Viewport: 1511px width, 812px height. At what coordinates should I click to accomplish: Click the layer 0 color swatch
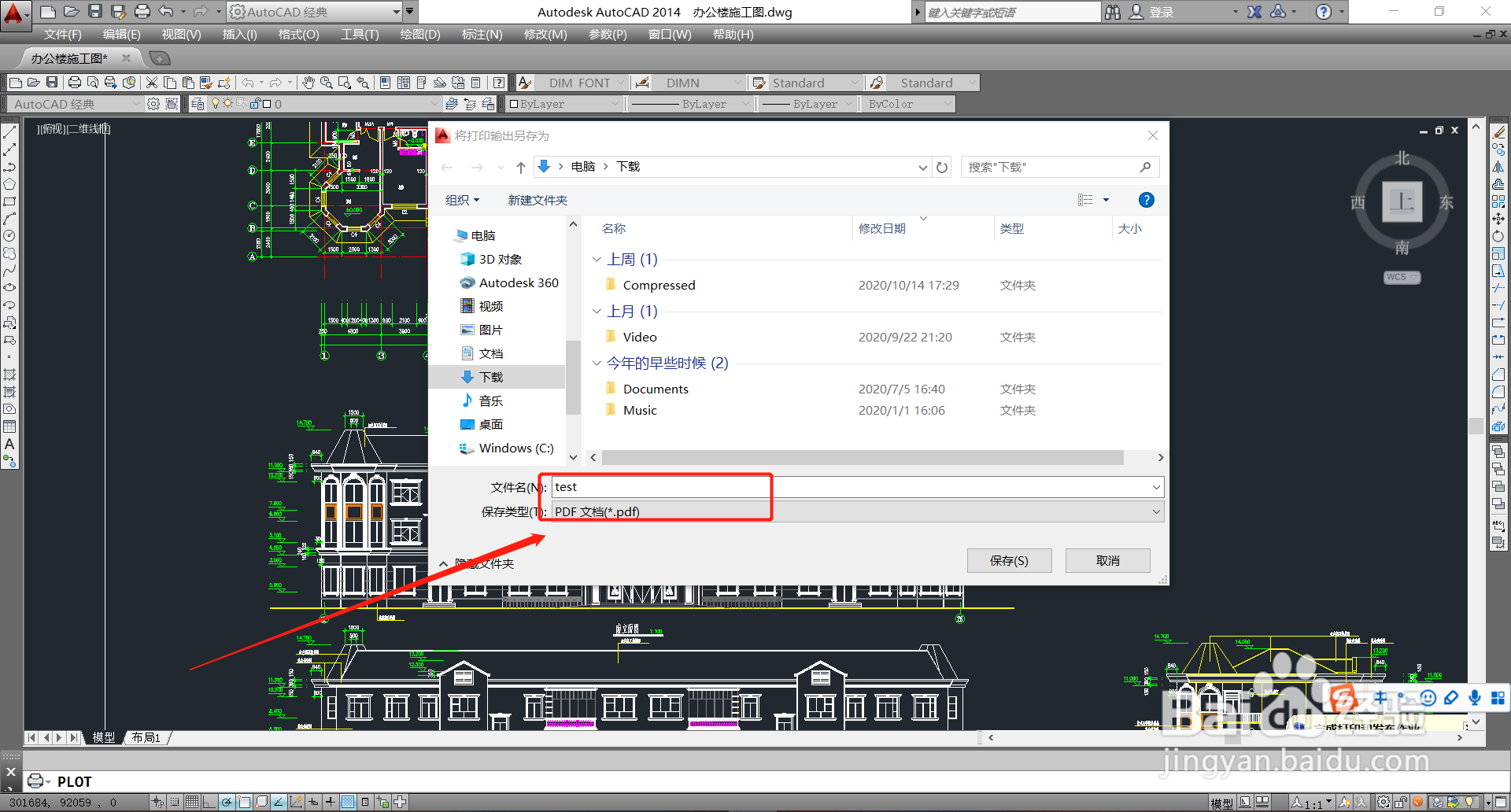[267, 104]
